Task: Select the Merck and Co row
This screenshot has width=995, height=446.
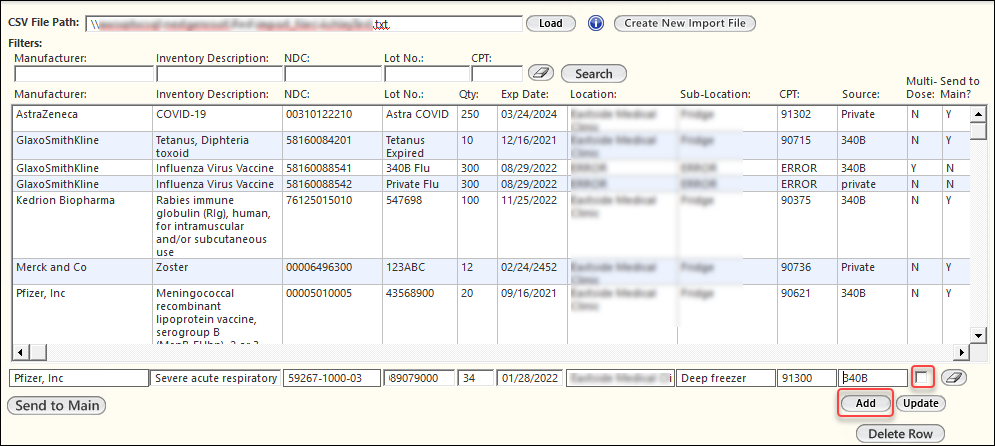Action: tap(492, 272)
